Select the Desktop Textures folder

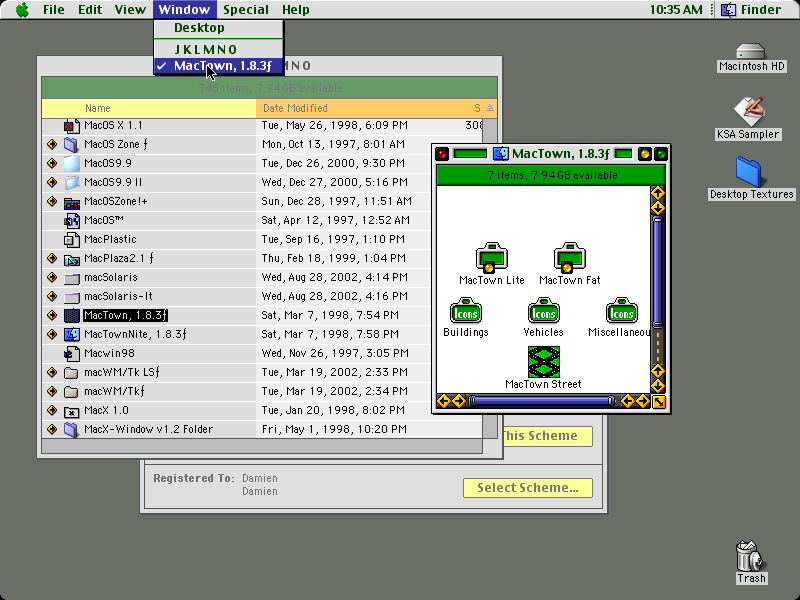(748, 171)
